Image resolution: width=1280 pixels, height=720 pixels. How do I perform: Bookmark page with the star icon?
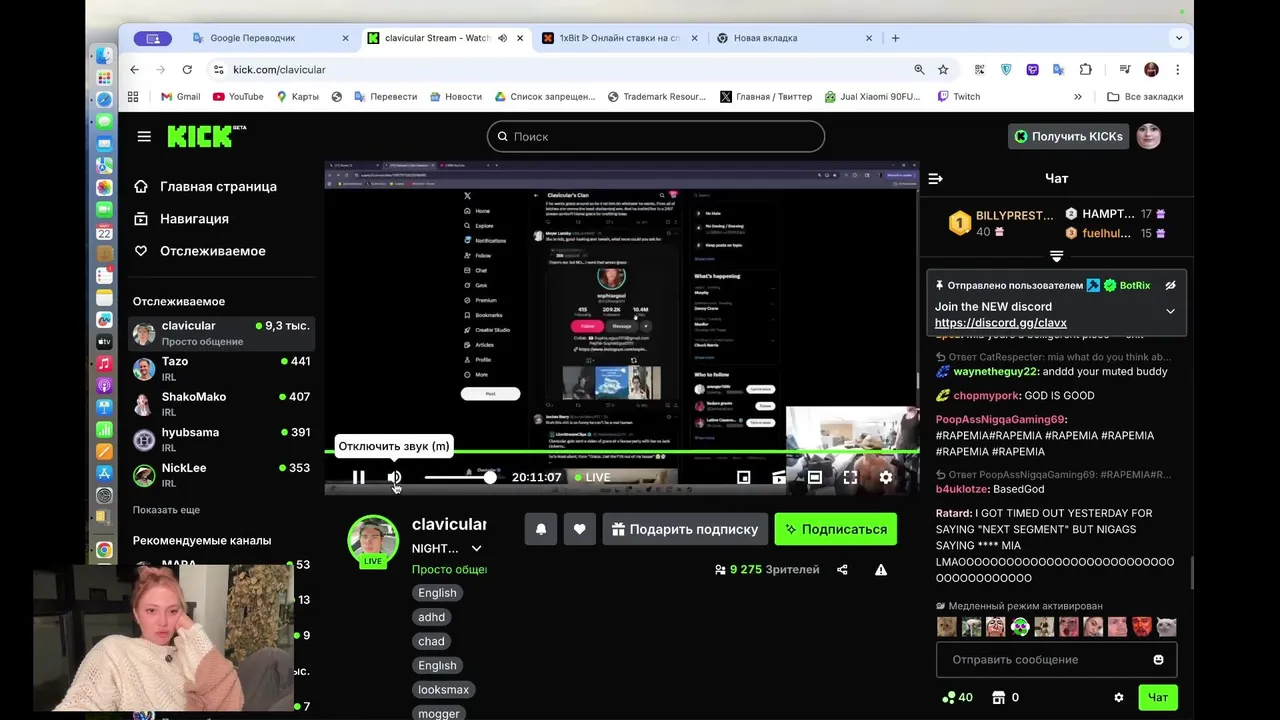[942, 69]
